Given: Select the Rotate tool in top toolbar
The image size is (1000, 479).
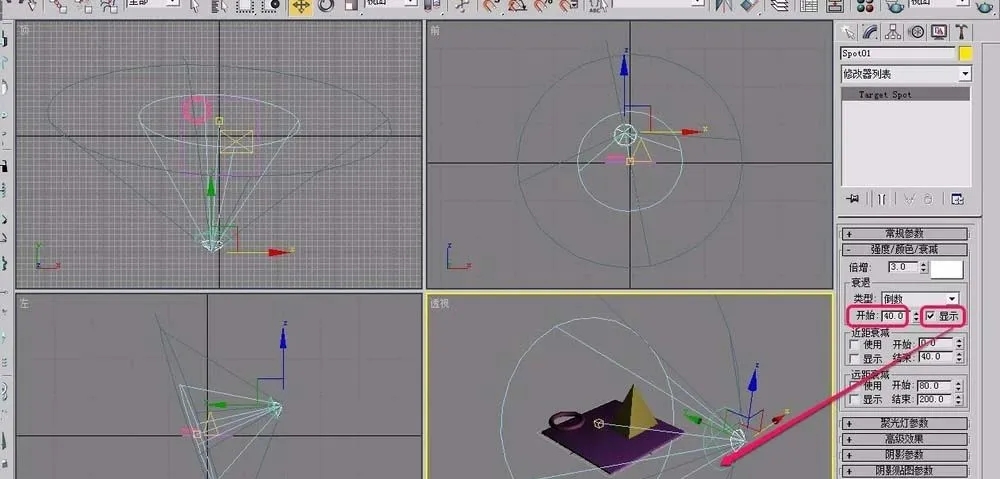Looking at the screenshot, I should click(x=326, y=6).
